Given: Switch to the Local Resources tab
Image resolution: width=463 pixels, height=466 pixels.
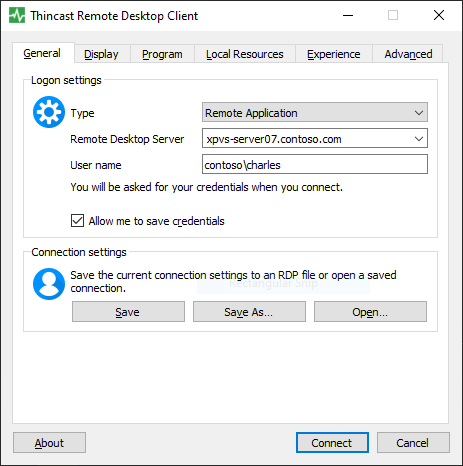Looking at the screenshot, I should (x=245, y=54).
